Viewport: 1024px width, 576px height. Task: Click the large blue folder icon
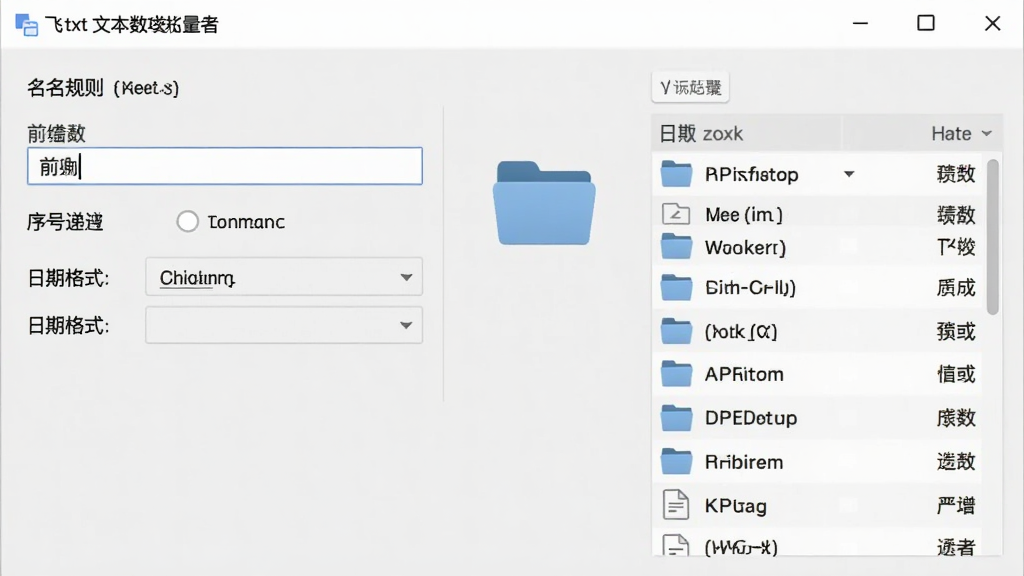544,203
